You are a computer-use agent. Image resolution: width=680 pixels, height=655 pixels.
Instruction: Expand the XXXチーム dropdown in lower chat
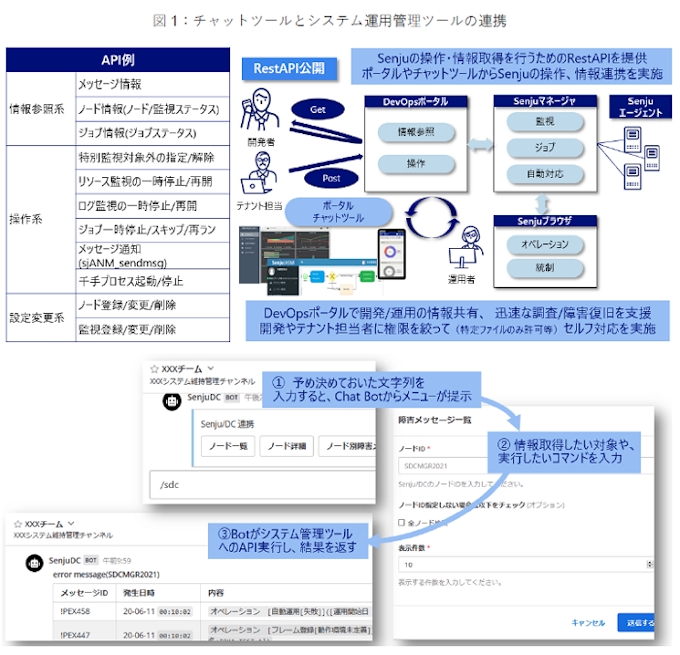pos(70,524)
